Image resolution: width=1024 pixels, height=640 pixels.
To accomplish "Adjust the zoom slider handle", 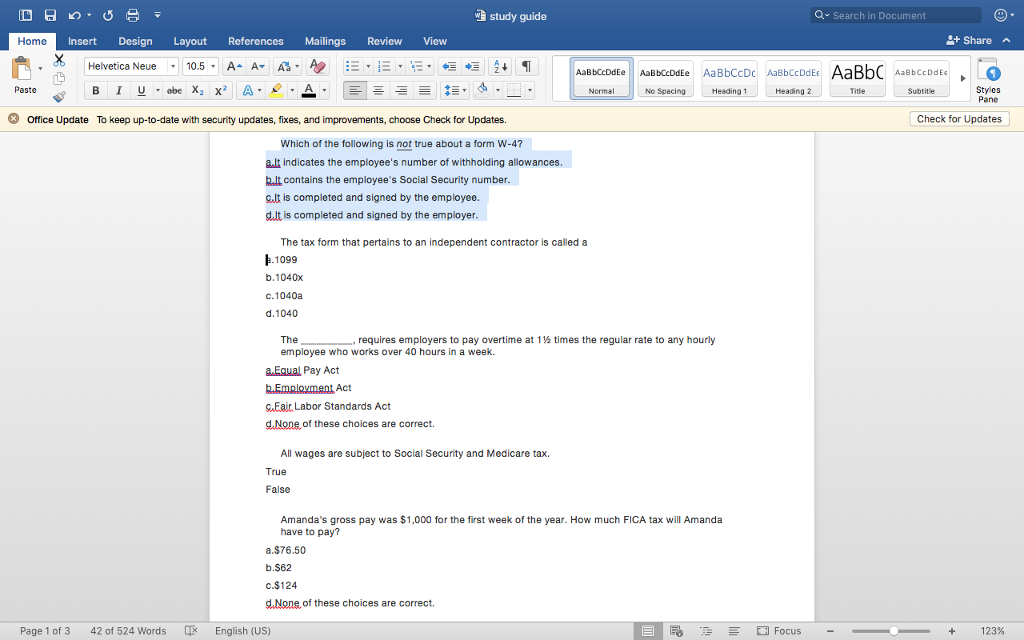I will tap(894, 631).
